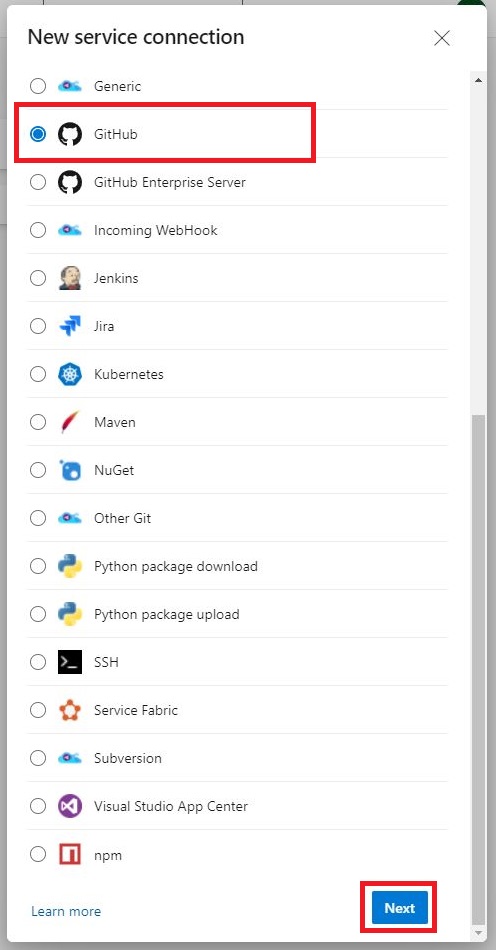Image resolution: width=496 pixels, height=950 pixels.
Task: Select the Subversion radio button
Action: (x=38, y=758)
